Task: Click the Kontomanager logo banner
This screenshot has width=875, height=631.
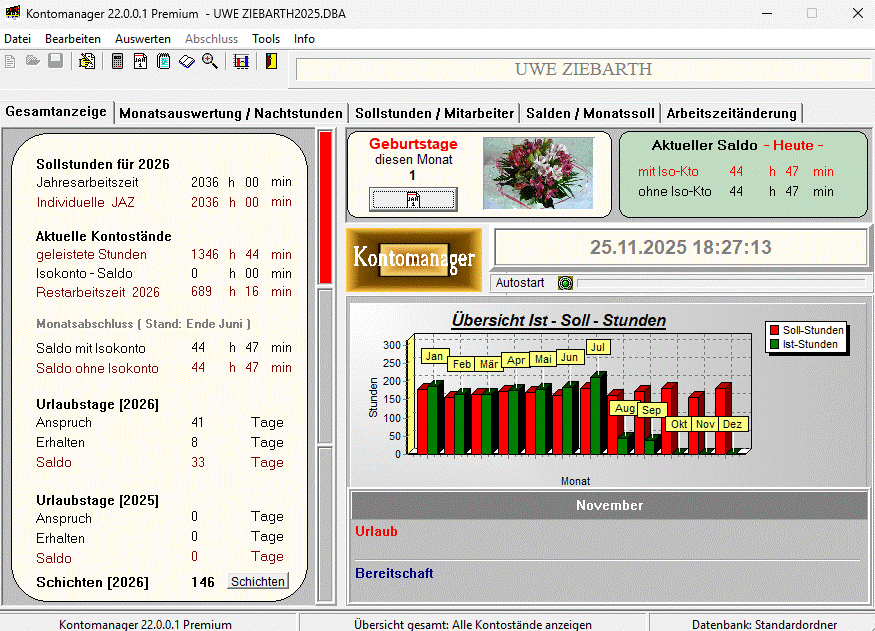Action: 414,259
